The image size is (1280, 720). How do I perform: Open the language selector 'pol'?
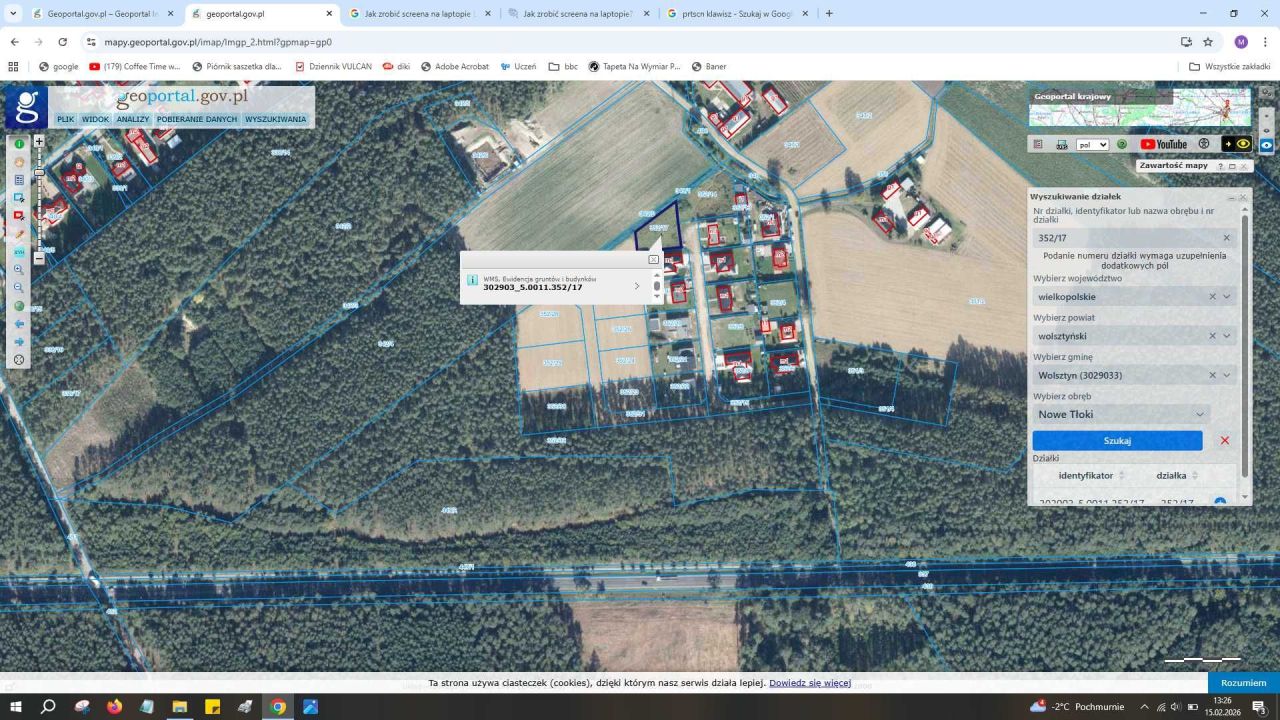pos(1092,144)
